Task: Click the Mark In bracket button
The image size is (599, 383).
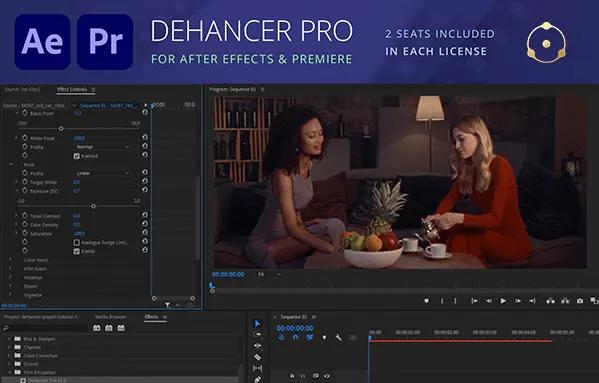Action: point(442,301)
